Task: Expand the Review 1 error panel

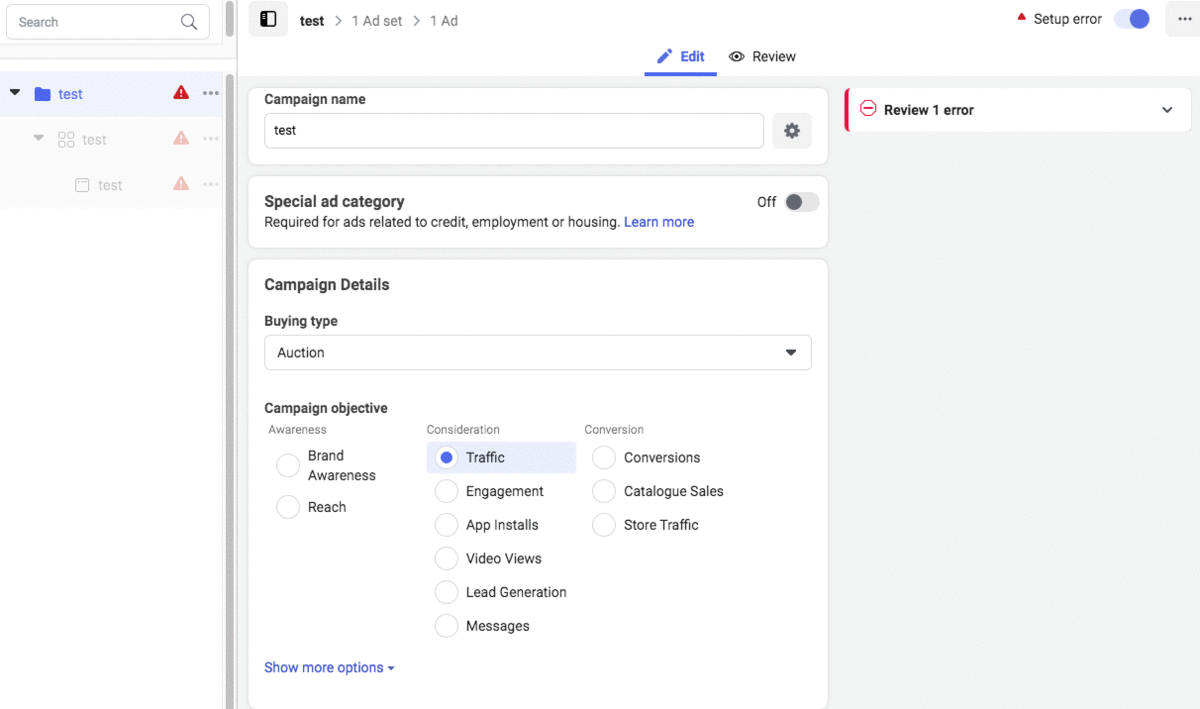Action: click(x=1167, y=110)
